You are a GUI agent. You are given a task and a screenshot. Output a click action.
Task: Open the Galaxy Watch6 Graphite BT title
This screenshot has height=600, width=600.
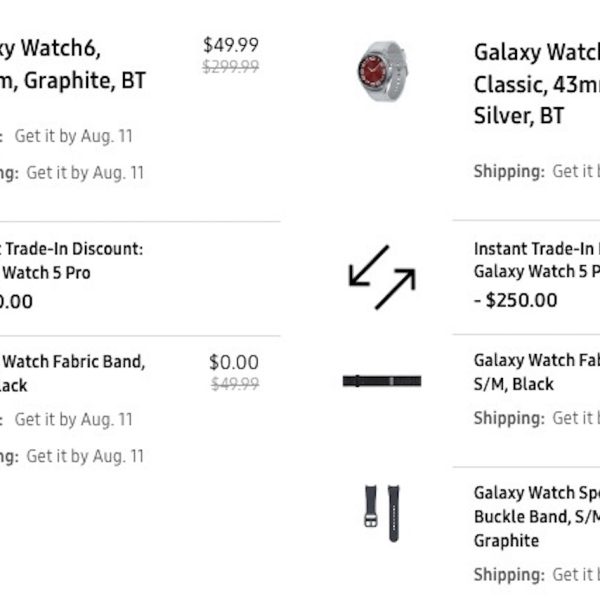pyautogui.click(x=70, y=64)
